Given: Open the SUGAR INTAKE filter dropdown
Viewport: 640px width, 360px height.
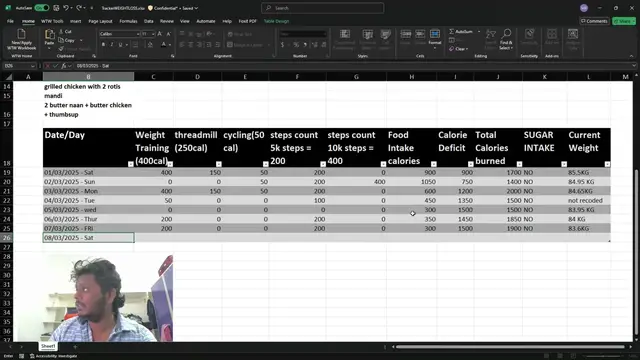Looking at the screenshot, I should pyautogui.click(x=564, y=164).
